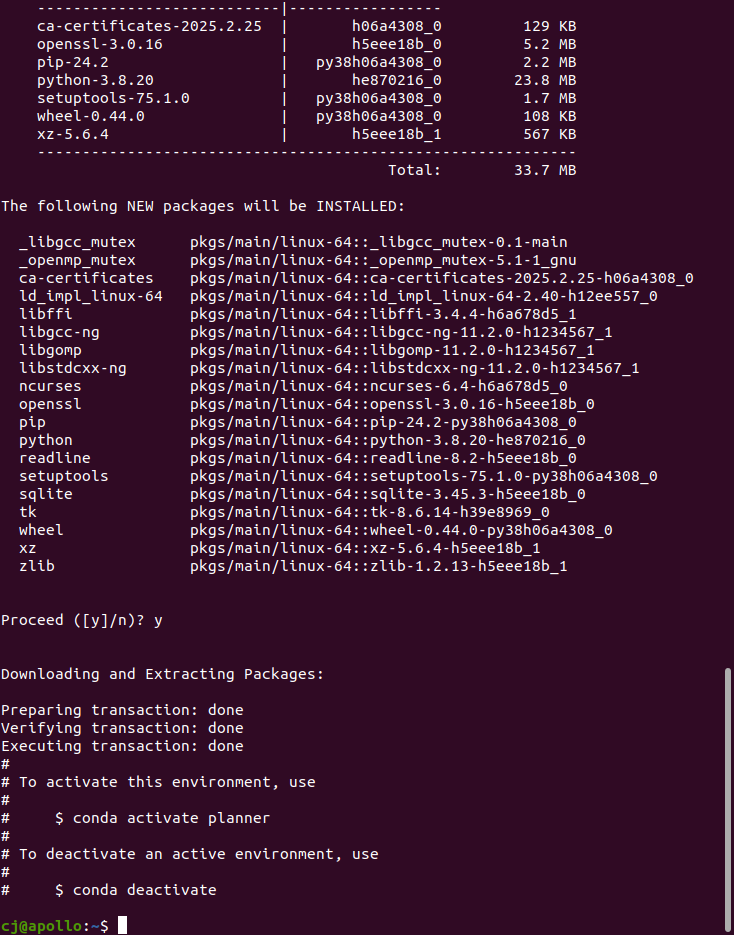The height and width of the screenshot is (935, 734).
Task: Click the 'Total: 33.7 MB' line
Action: (482, 171)
